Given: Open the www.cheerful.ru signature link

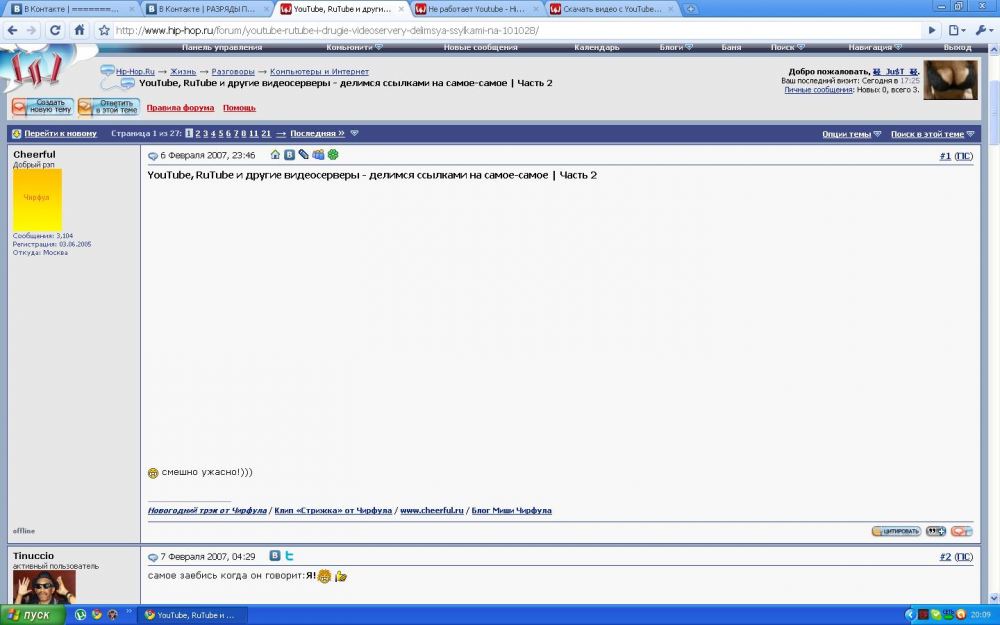Looking at the screenshot, I should point(432,510).
